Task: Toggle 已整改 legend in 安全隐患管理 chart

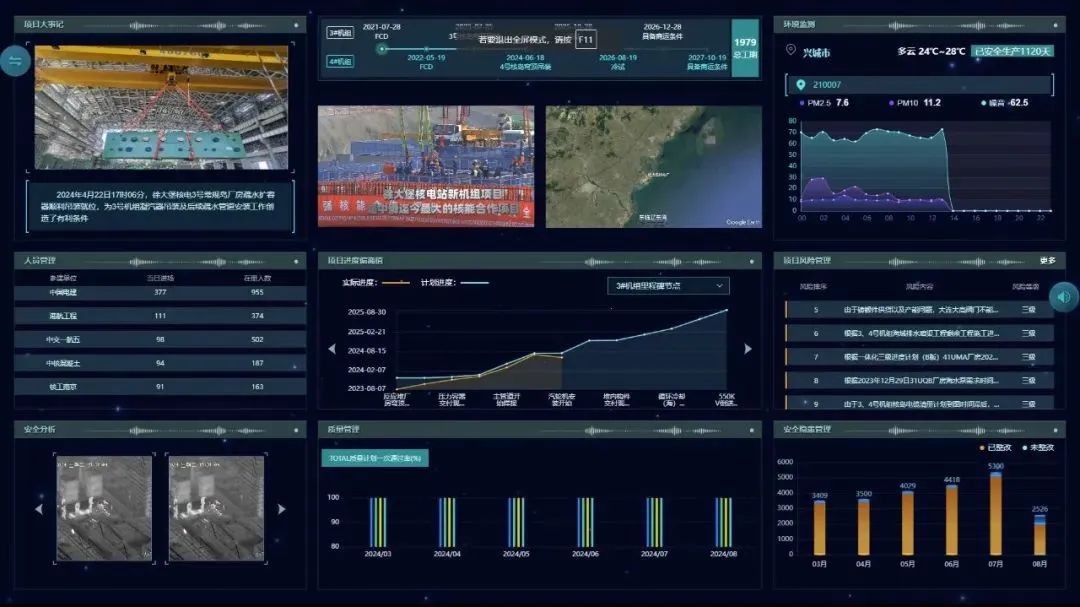Action: pos(995,447)
